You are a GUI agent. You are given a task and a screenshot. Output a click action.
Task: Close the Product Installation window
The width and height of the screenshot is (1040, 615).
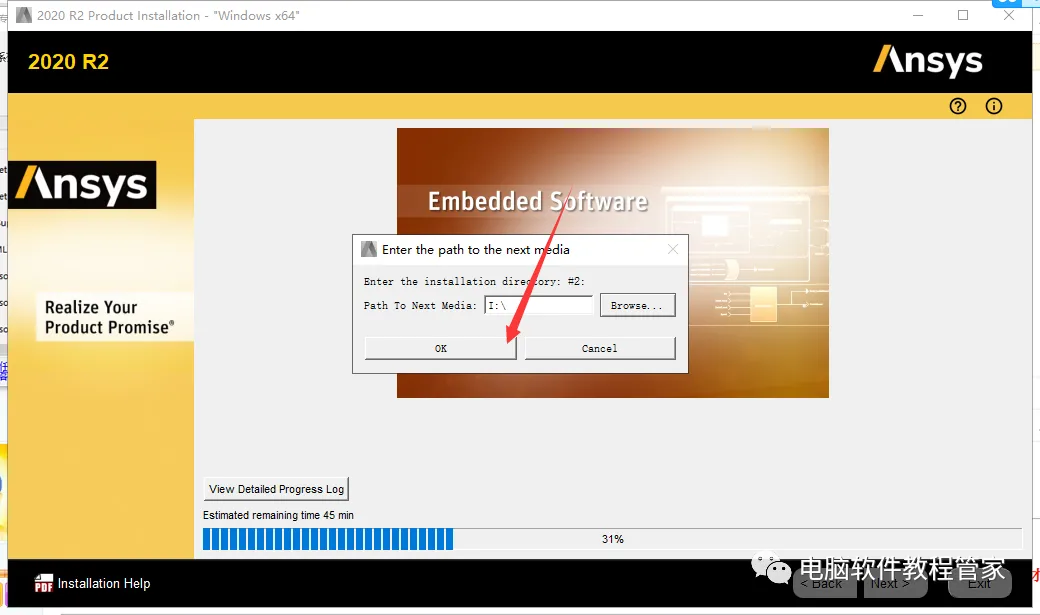1009,15
